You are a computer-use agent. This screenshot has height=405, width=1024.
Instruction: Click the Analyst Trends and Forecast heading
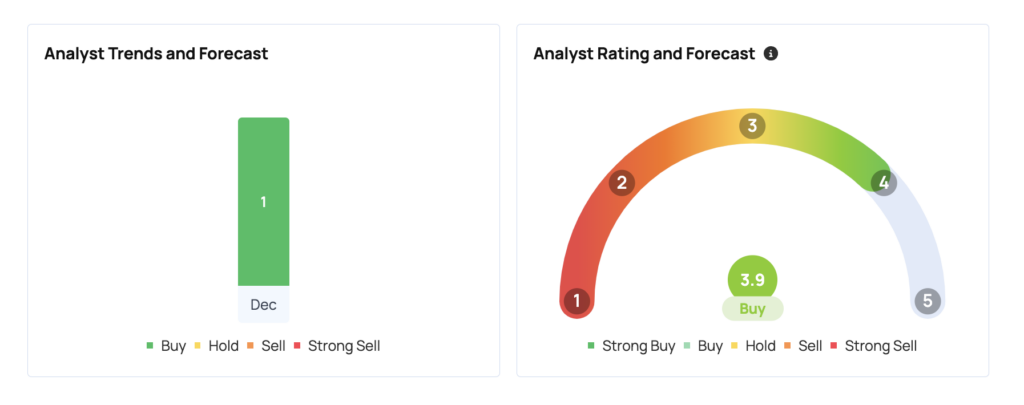coord(156,54)
